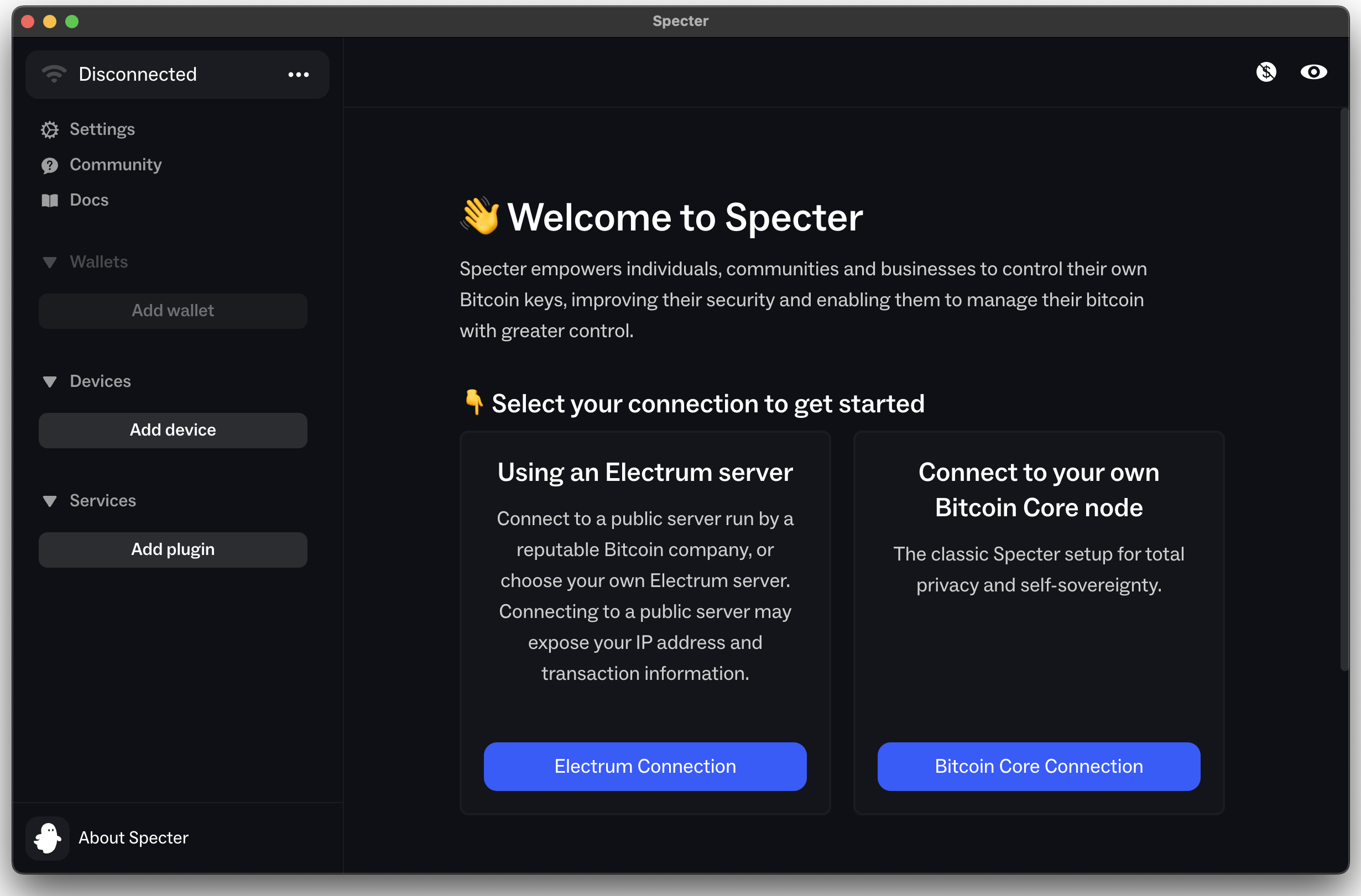Click the Disconnected status label
The image size is (1361, 896).
(138, 74)
